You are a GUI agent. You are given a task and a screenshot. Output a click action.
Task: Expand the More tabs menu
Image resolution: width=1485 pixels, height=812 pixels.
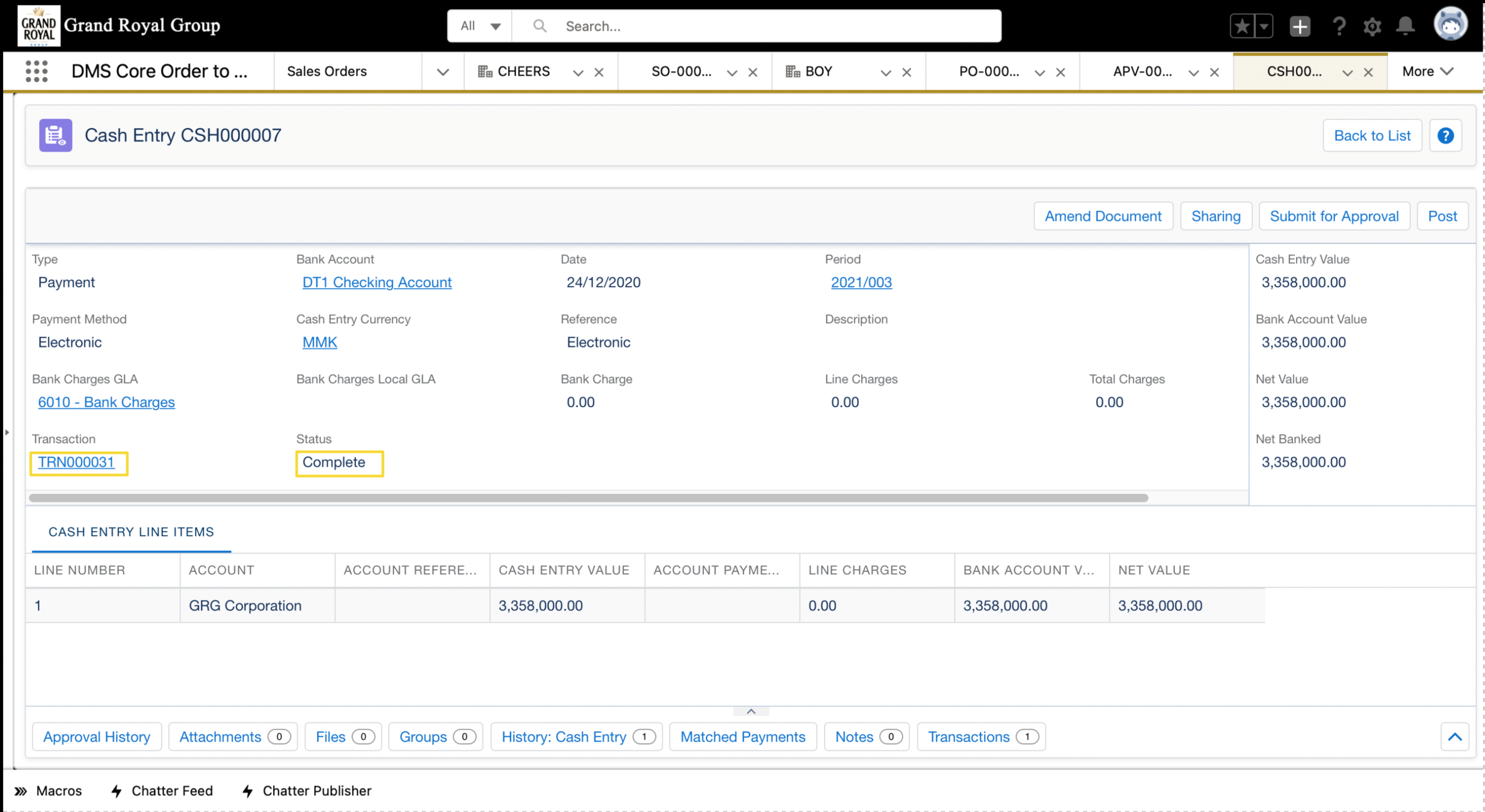(1427, 72)
